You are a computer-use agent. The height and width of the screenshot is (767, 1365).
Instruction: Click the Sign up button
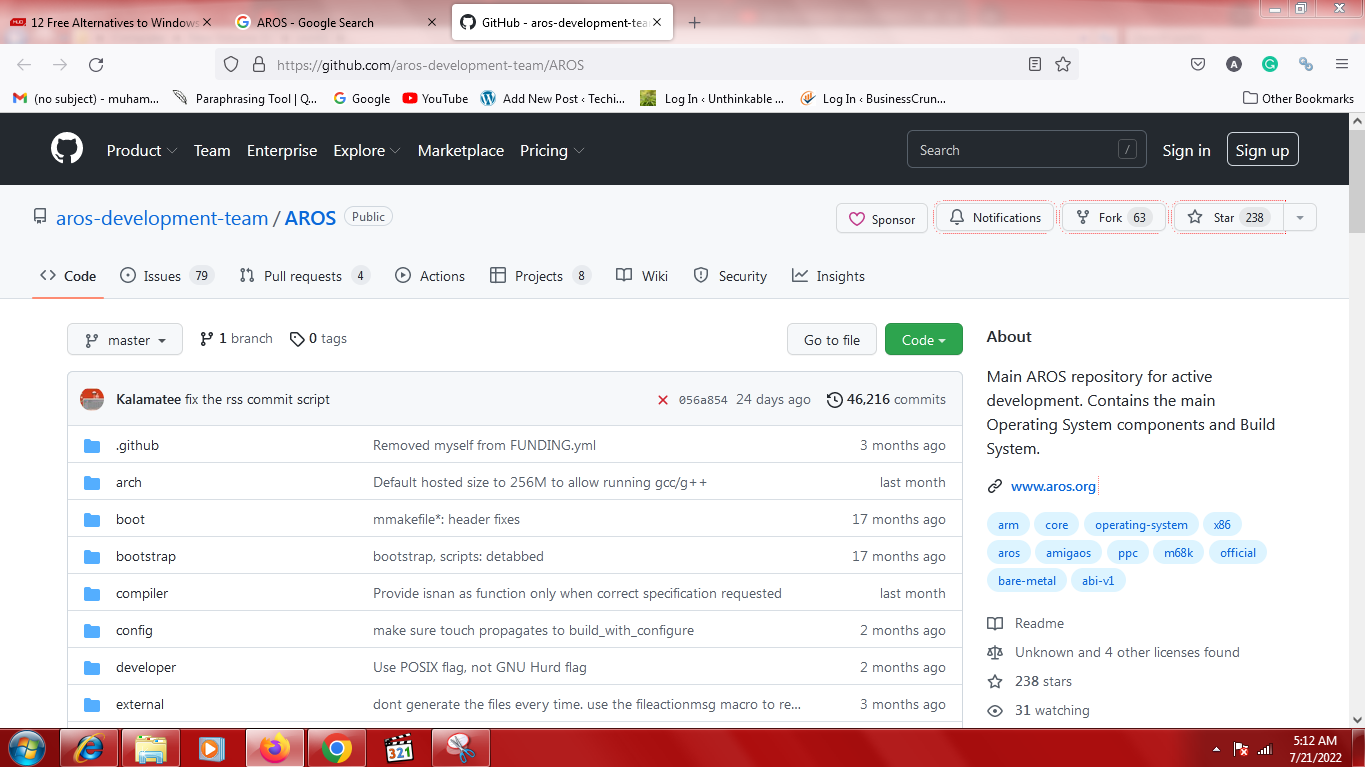(x=1262, y=150)
